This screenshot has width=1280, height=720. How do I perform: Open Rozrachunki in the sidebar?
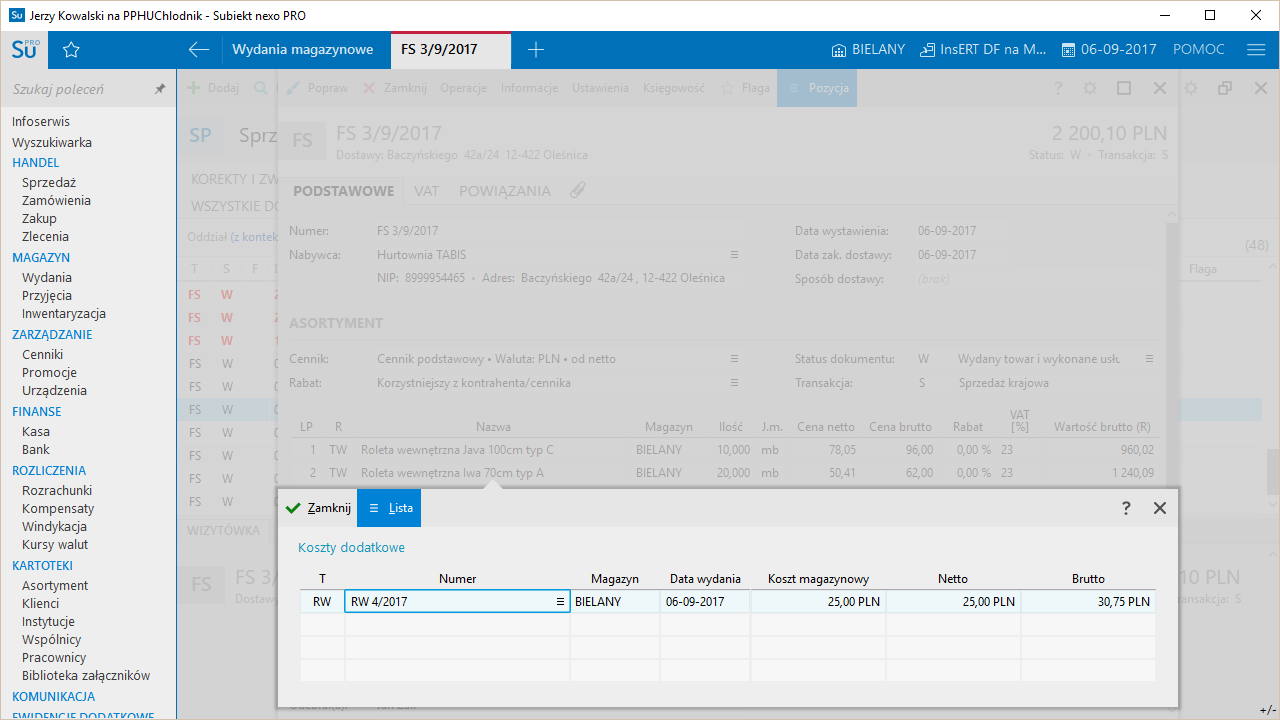tap(57, 491)
